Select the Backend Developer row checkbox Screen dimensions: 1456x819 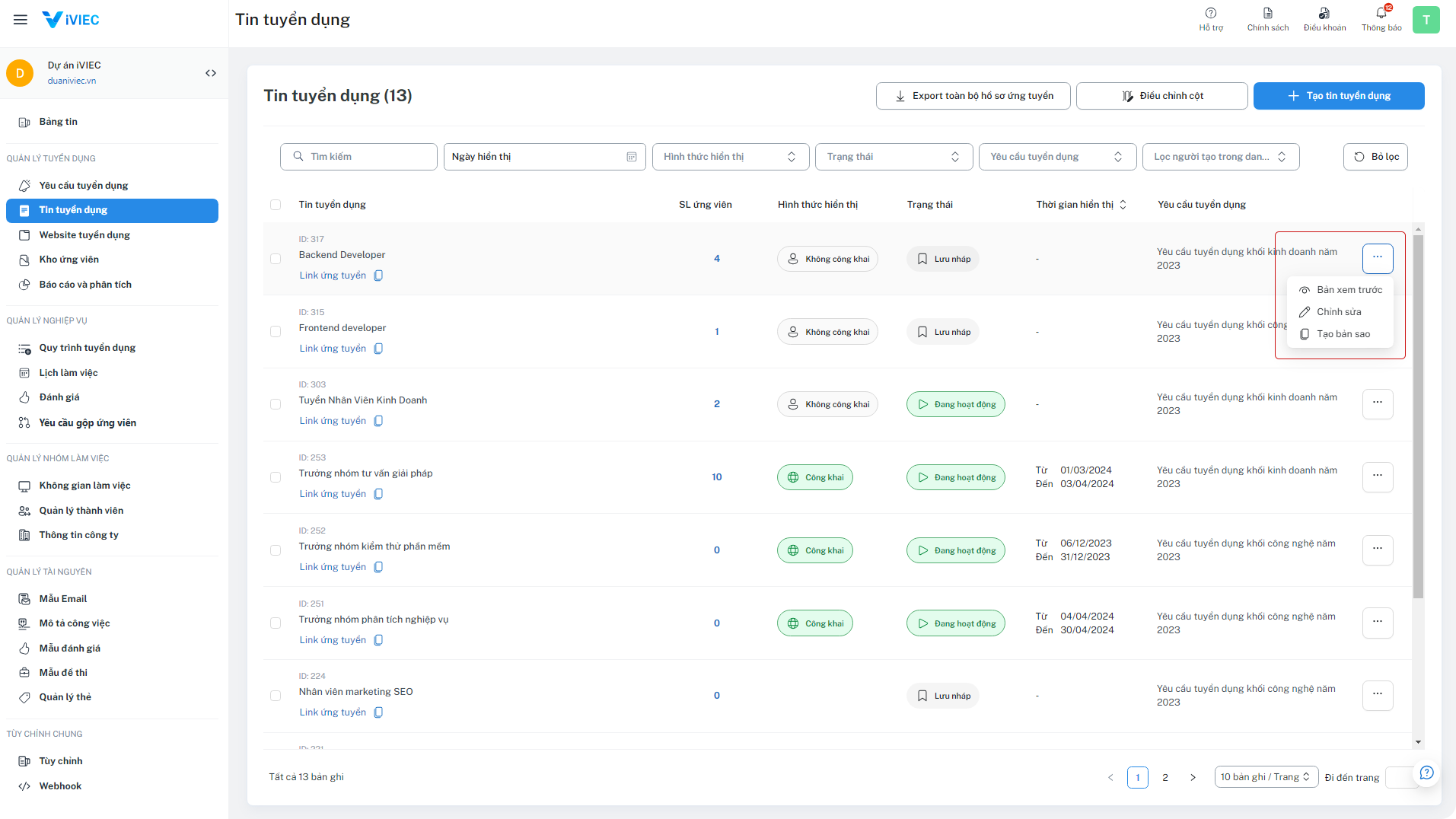(x=276, y=259)
